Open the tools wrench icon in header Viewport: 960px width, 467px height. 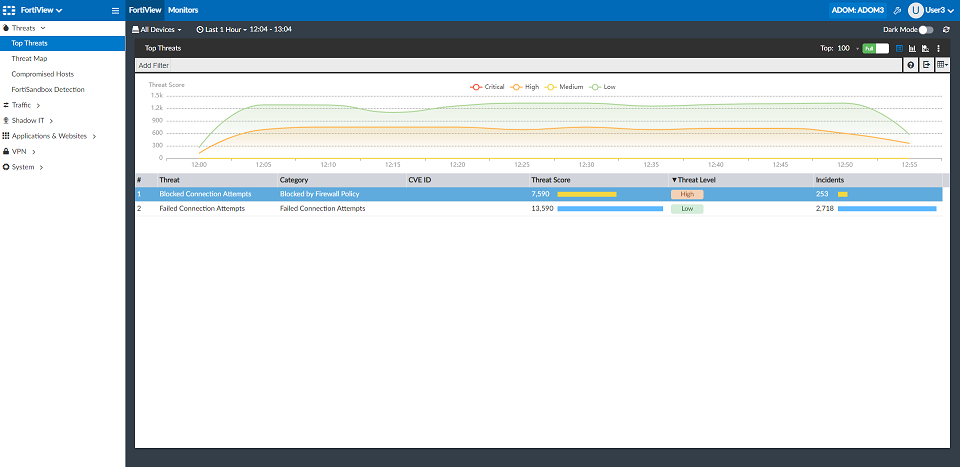897,10
